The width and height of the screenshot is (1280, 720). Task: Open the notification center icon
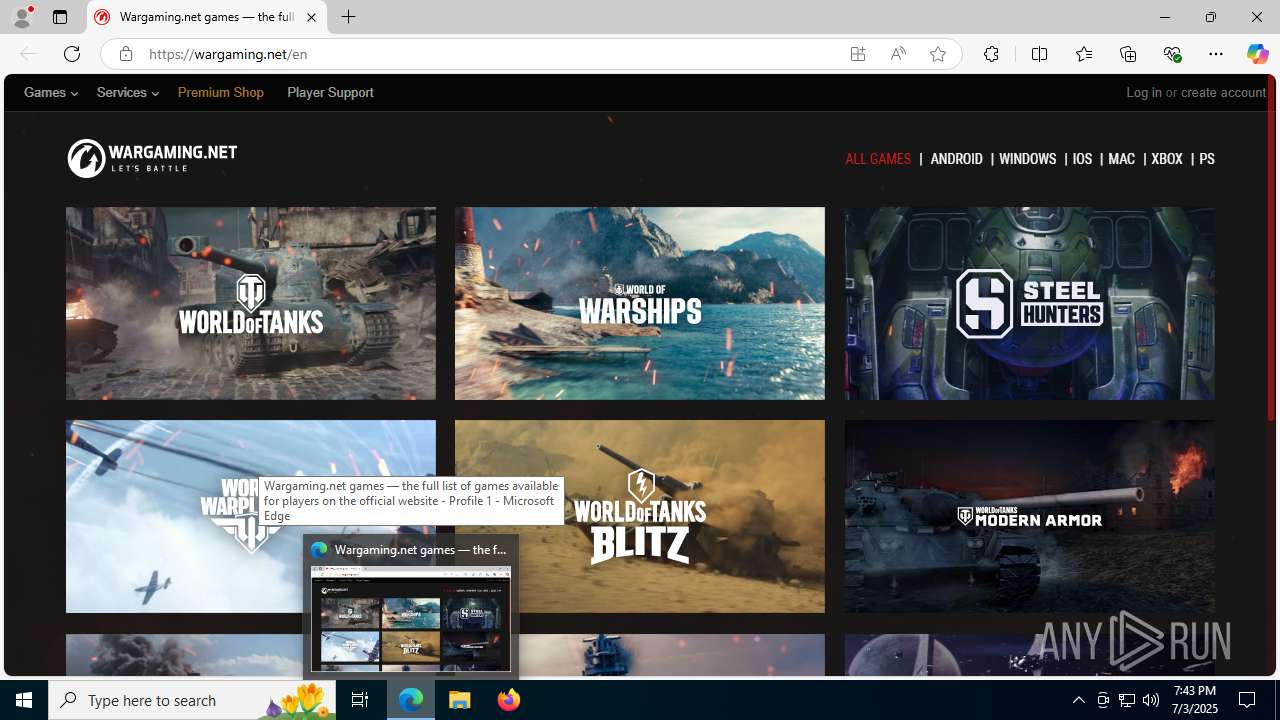coord(1247,700)
